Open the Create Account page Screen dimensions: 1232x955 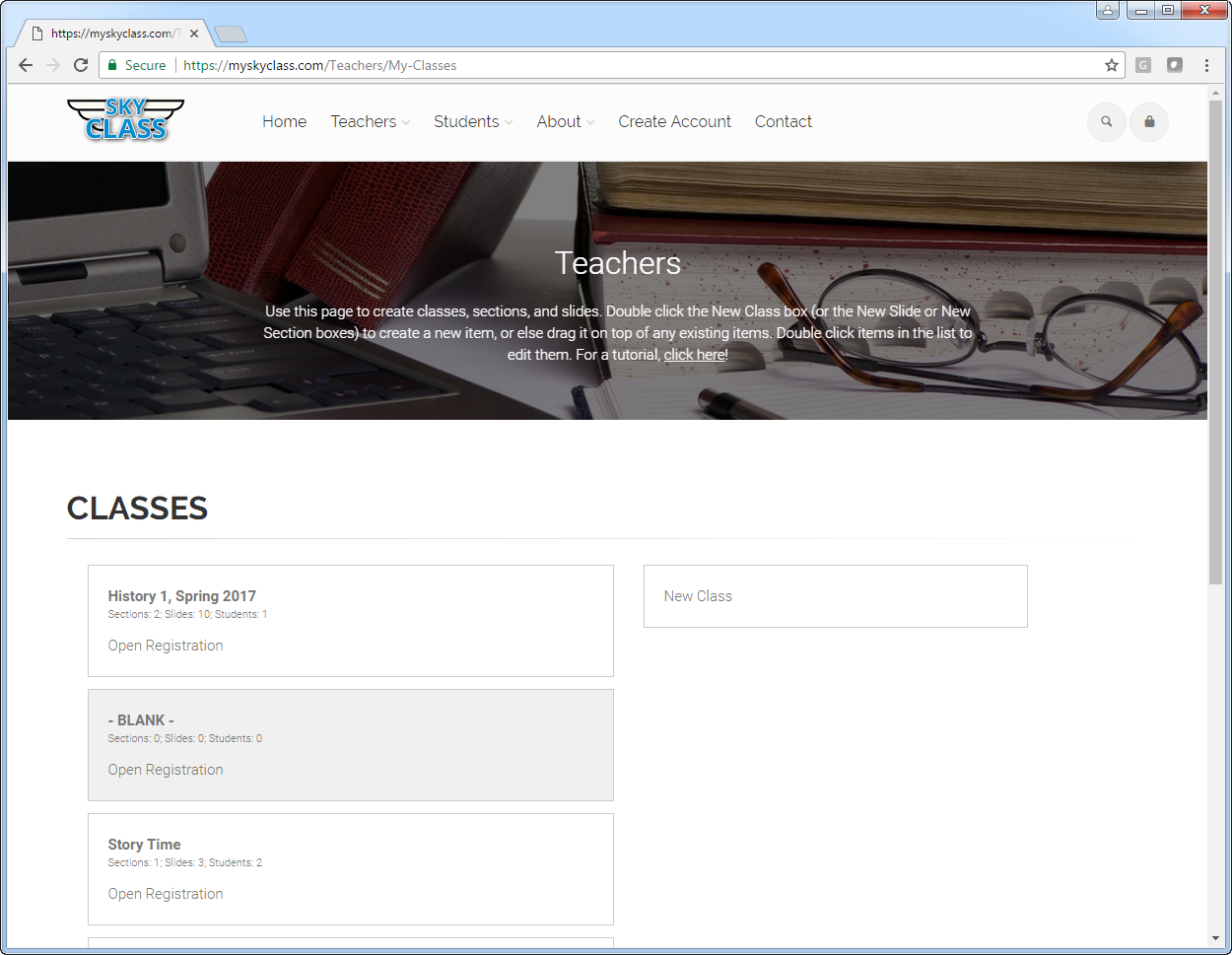674,122
